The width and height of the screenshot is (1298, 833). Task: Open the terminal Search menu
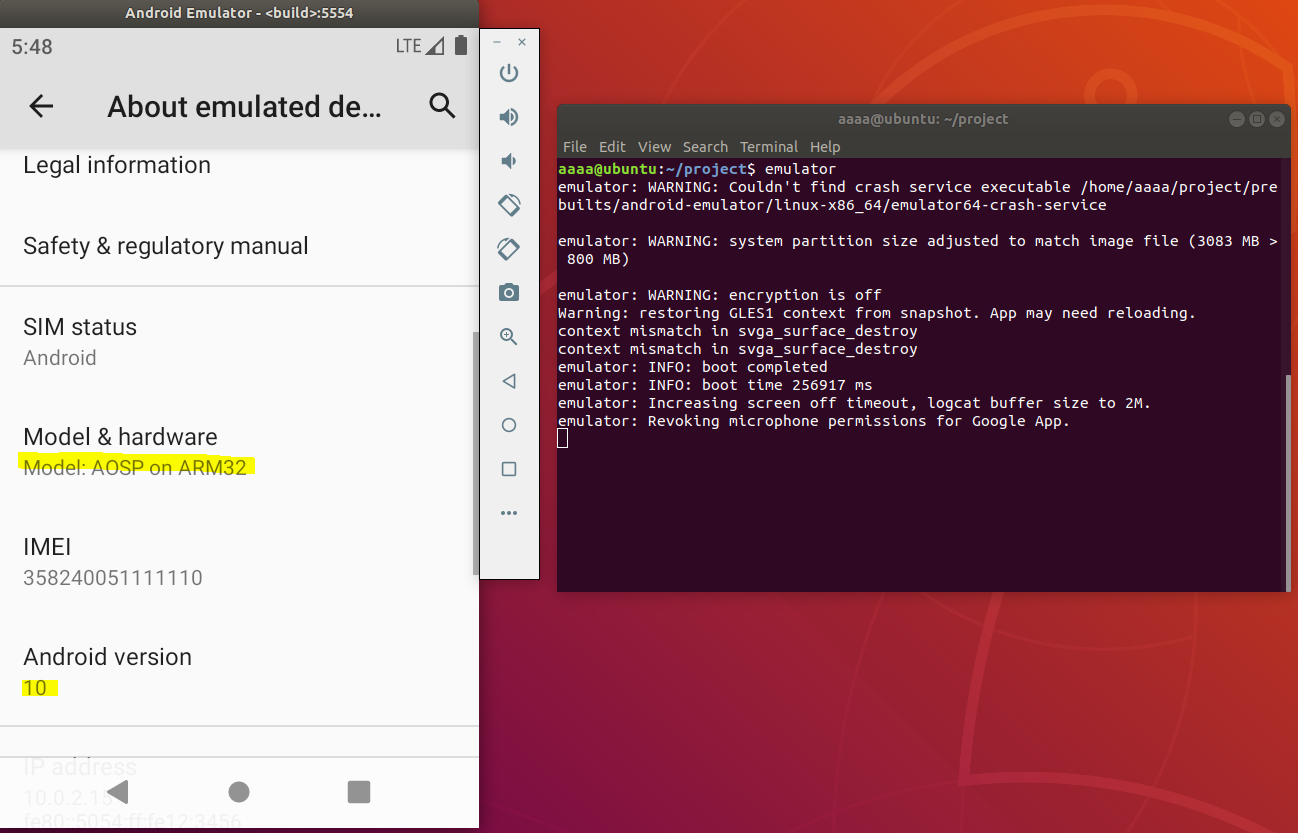(x=705, y=147)
